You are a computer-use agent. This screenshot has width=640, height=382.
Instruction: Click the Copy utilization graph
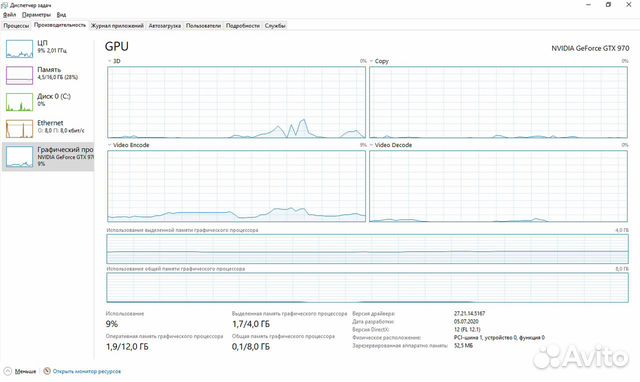[x=498, y=102]
